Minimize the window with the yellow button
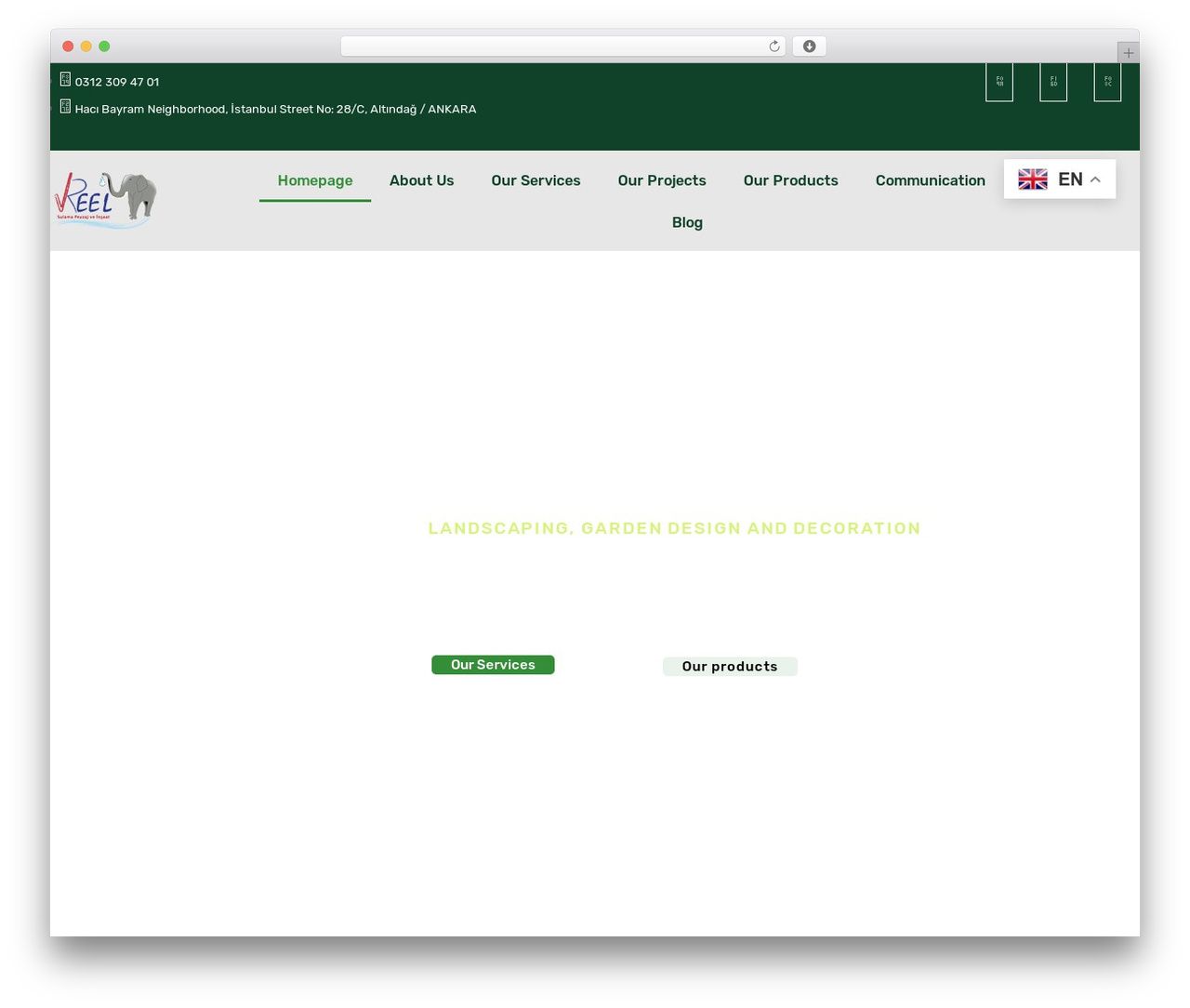 pyautogui.click(x=86, y=46)
